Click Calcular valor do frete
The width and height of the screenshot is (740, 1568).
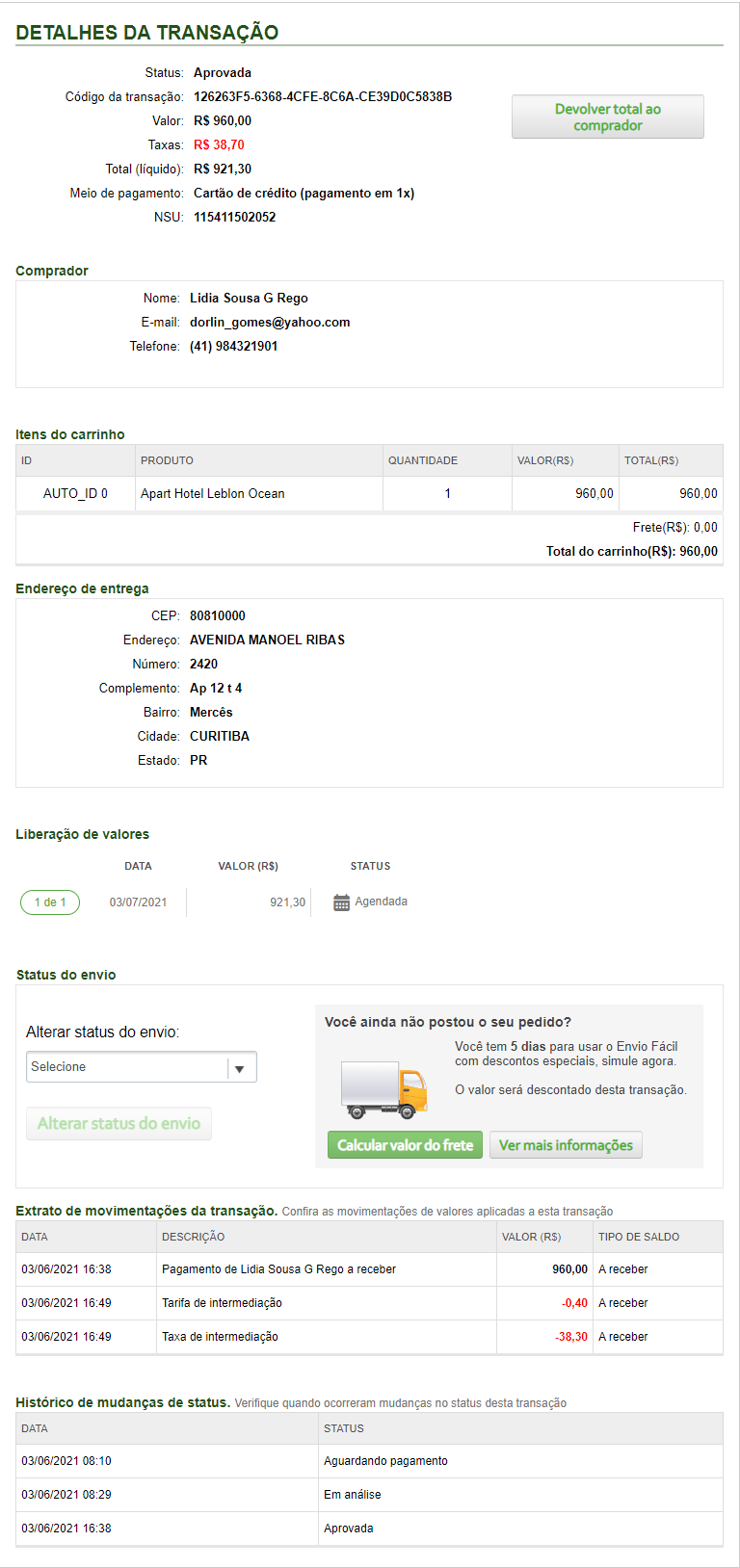pos(405,1145)
